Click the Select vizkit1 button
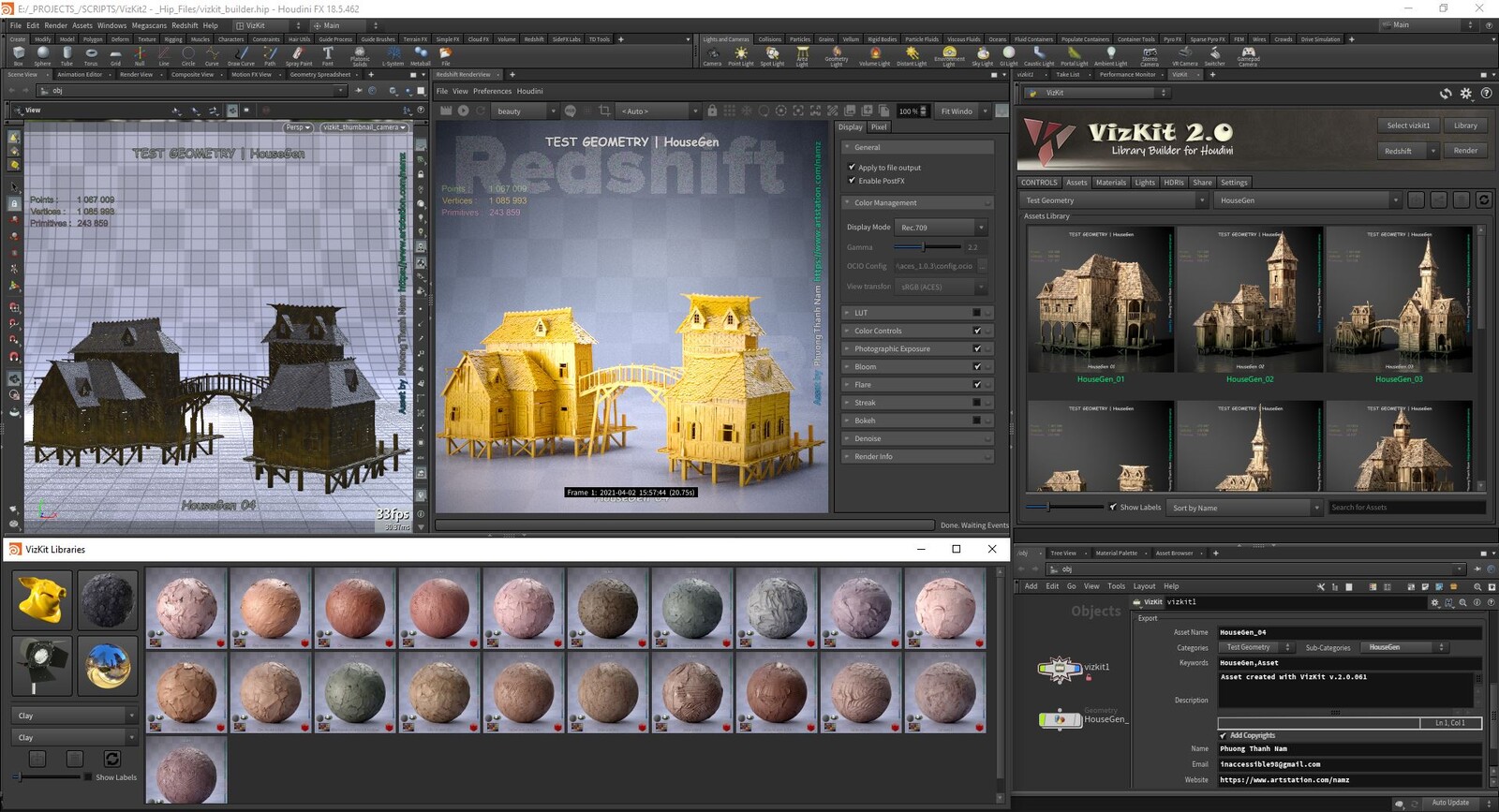This screenshot has height=812, width=1499. click(1408, 125)
